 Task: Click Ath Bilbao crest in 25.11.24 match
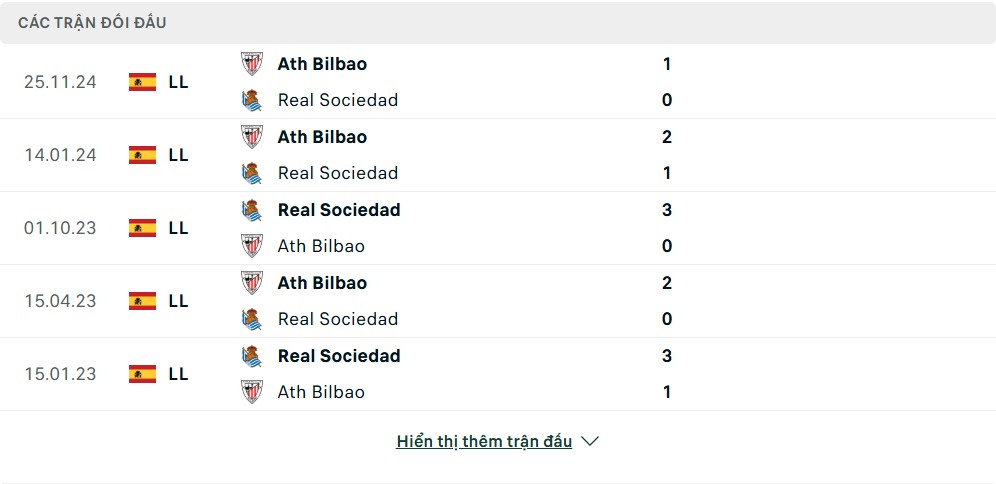point(252,64)
